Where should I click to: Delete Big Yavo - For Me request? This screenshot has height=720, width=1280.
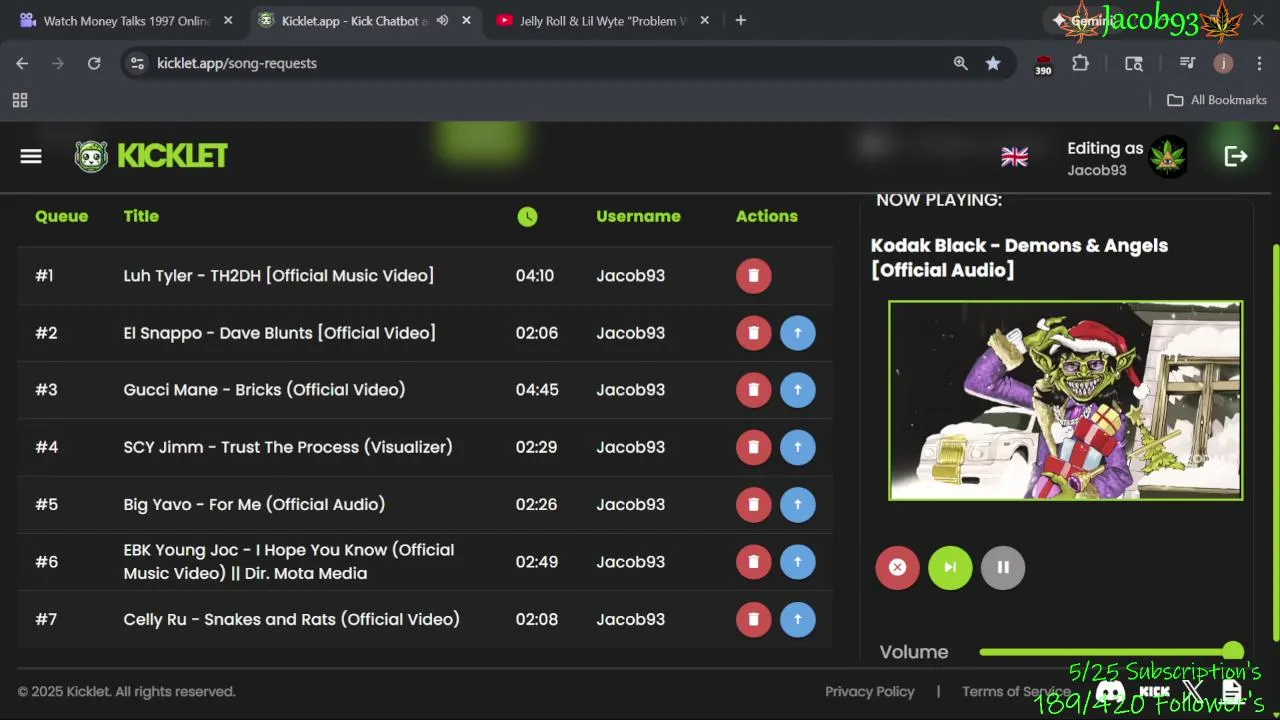coord(753,504)
